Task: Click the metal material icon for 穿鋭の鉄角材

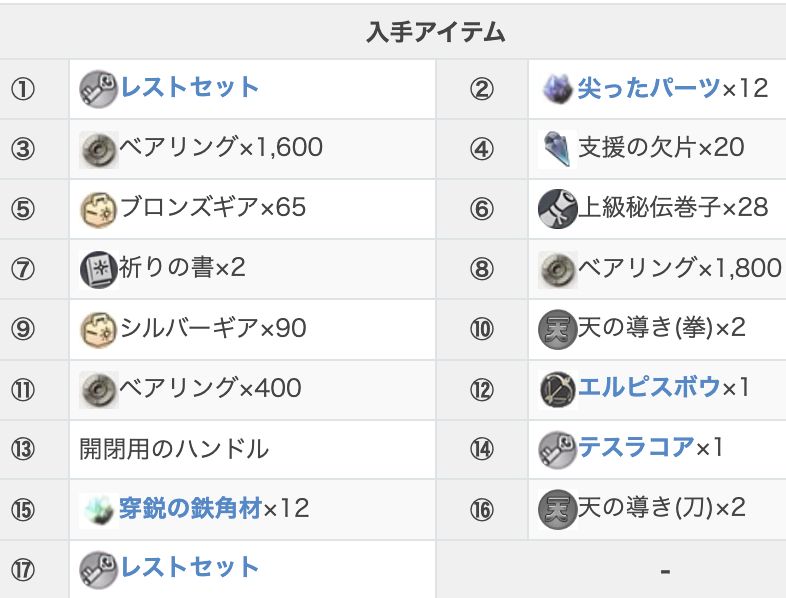Action: [x=99, y=508]
